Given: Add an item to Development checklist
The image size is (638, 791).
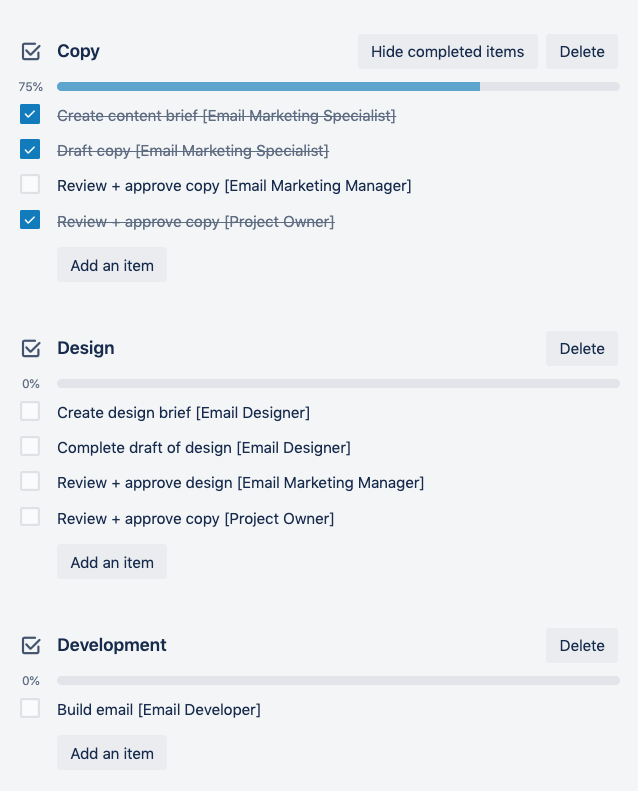Looking at the screenshot, I should 112,753.
